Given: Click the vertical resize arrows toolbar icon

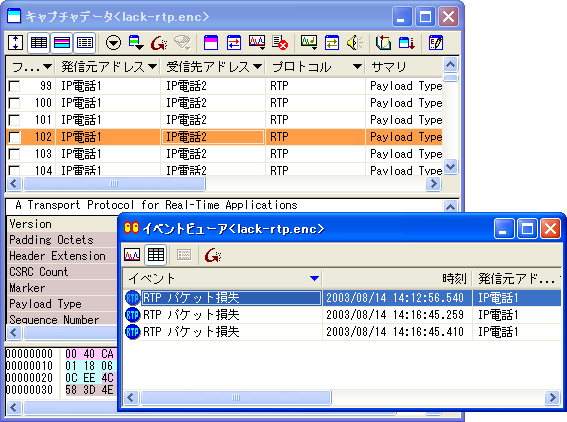Looking at the screenshot, I should 16,43.
